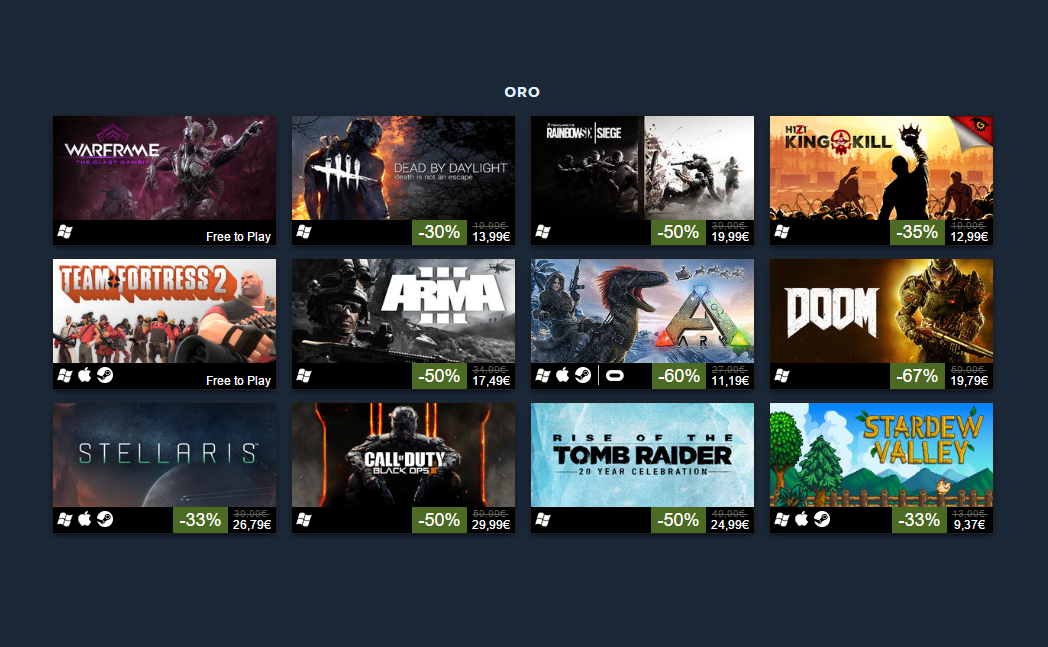Open the Warframe game banner
This screenshot has width=1048, height=647.
pos(164,168)
